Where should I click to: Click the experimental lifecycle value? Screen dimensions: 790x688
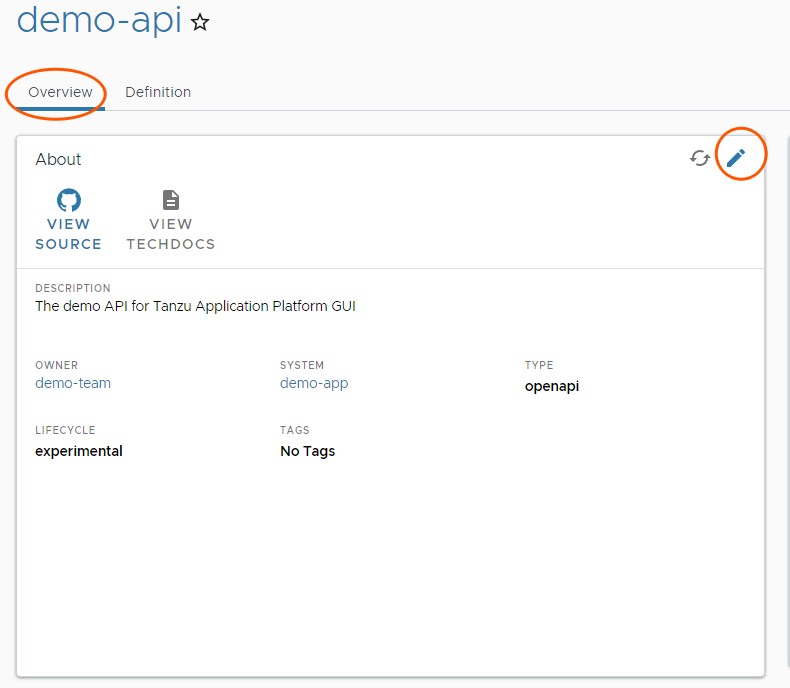pyautogui.click(x=79, y=451)
